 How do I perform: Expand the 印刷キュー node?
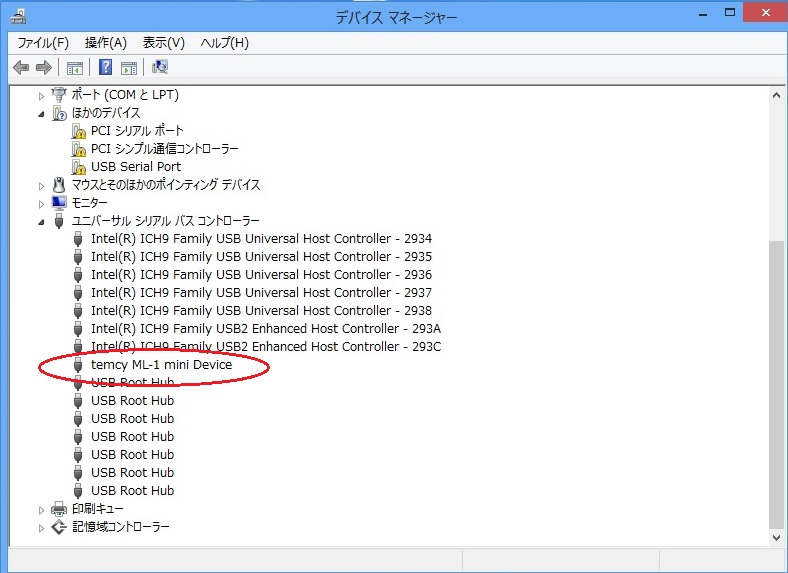[x=41, y=510]
